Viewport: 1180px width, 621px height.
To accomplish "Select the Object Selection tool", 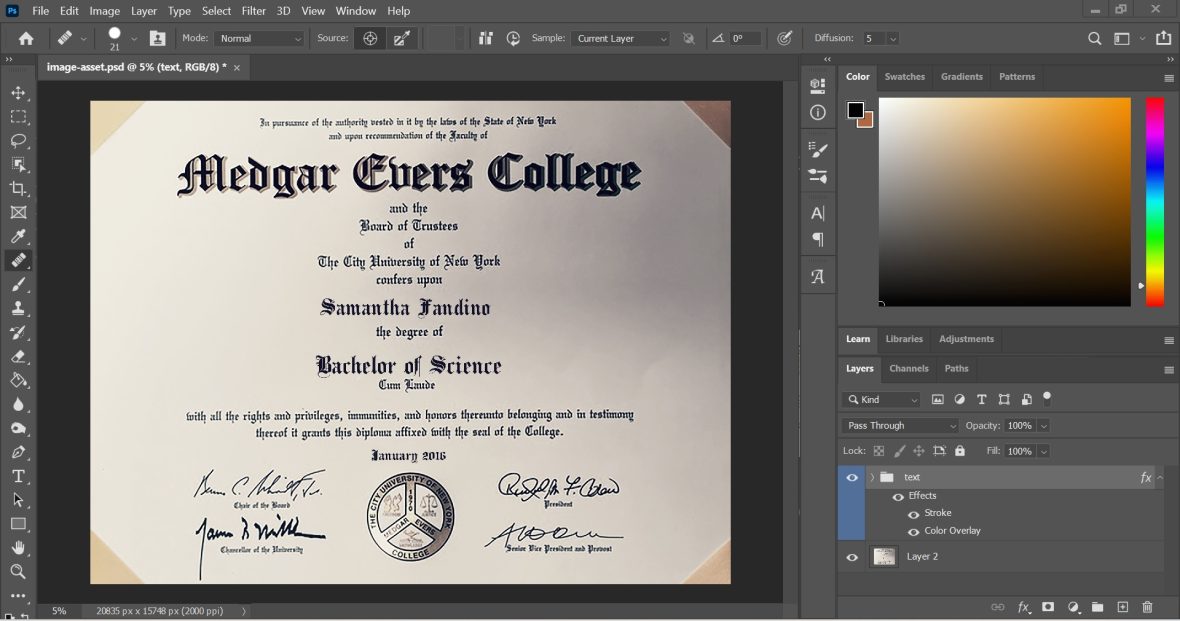I will 18,164.
